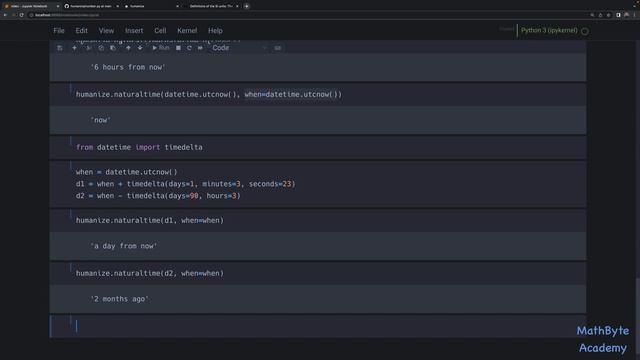Click the Python 3 (ipykernel) kernel name
The image size is (640, 360).
pyautogui.click(x=549, y=30)
